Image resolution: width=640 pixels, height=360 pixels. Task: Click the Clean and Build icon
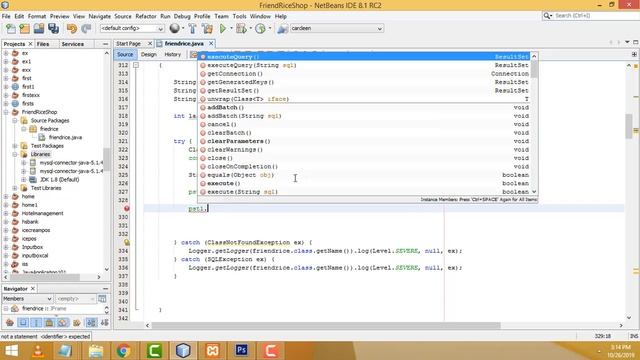coord(207,29)
